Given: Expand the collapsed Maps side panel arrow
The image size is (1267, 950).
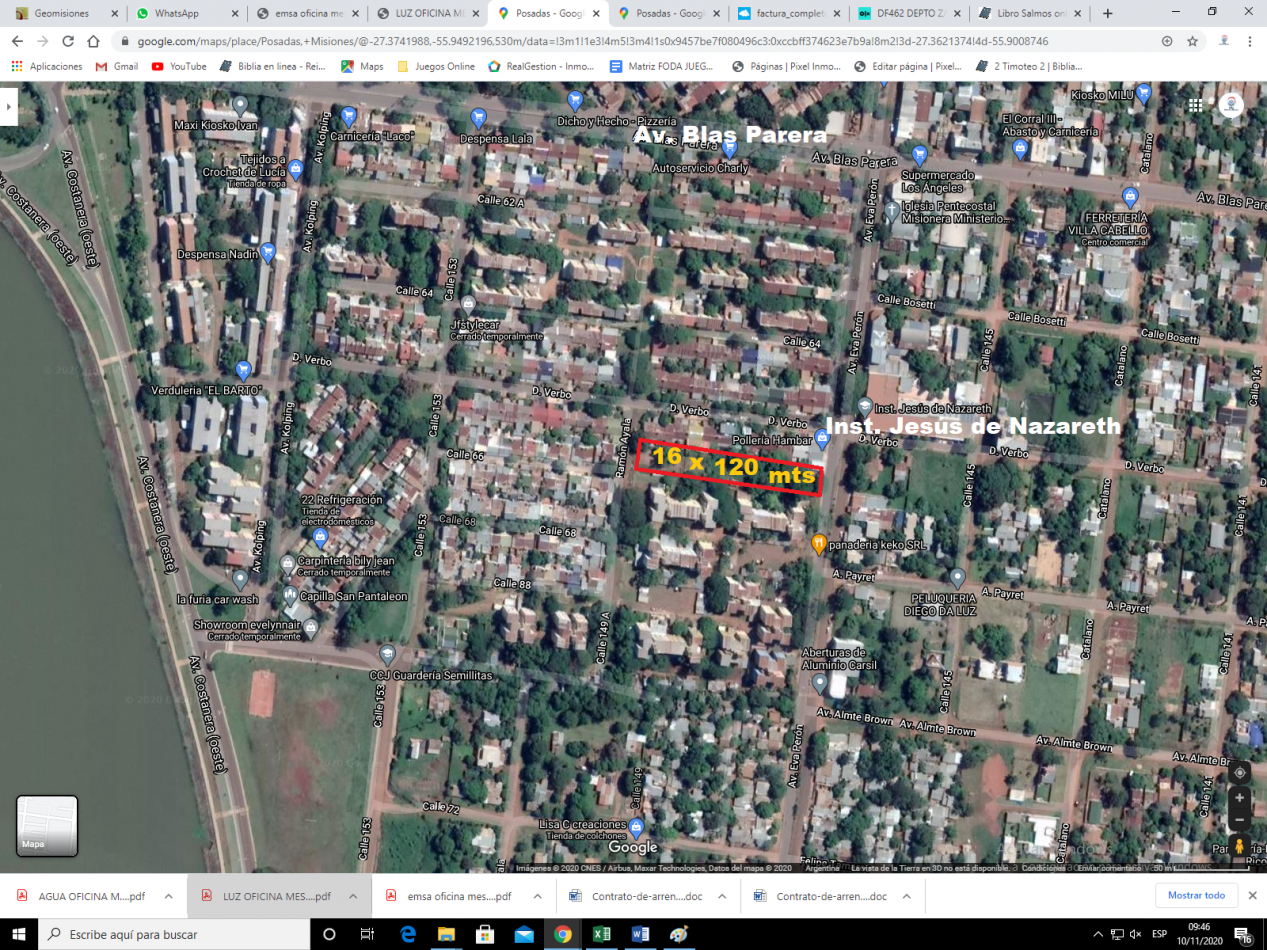Looking at the screenshot, I should pos(8,108).
